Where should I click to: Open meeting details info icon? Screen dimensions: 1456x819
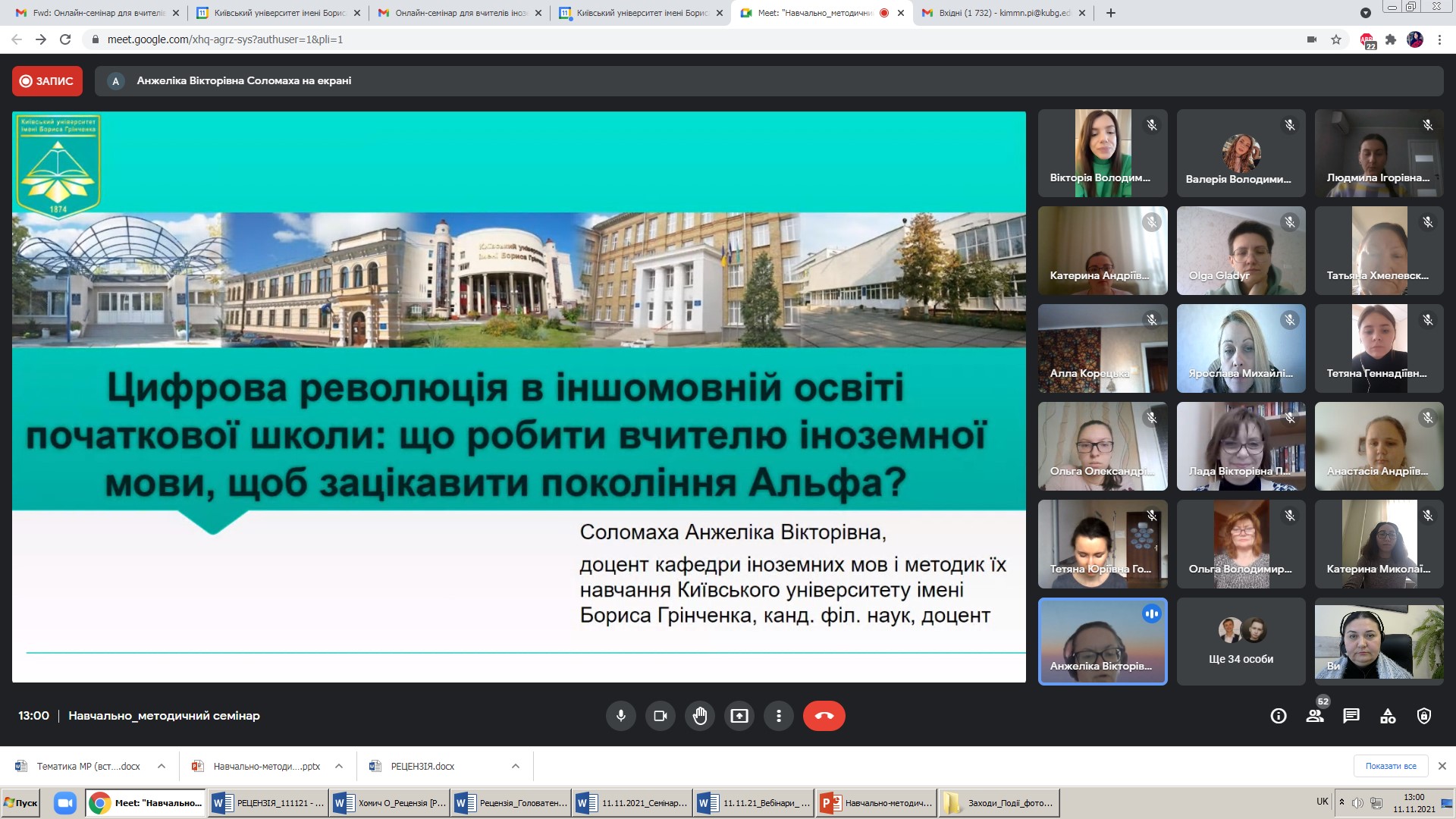coord(1279,716)
